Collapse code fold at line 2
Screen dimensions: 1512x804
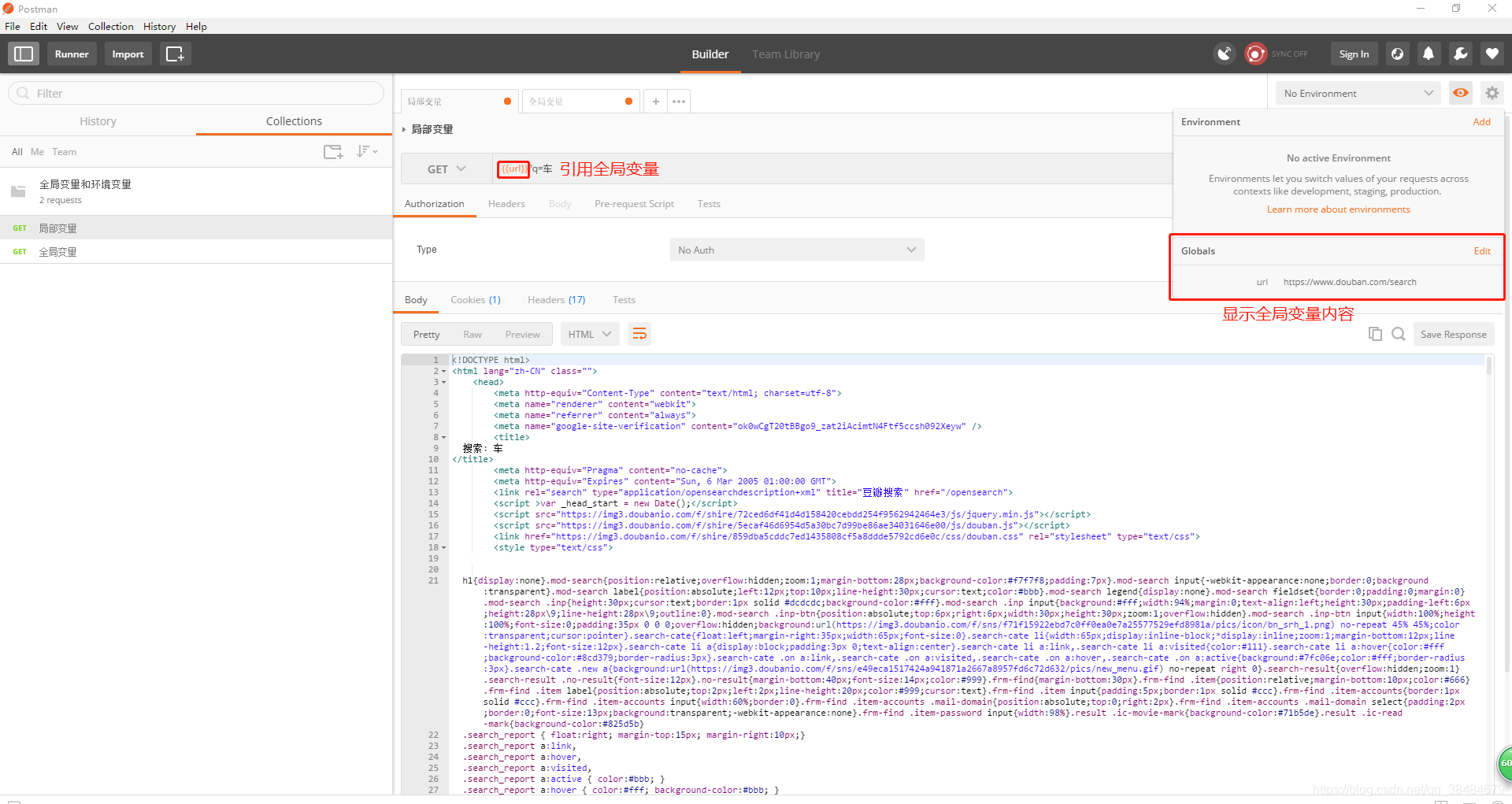point(443,371)
